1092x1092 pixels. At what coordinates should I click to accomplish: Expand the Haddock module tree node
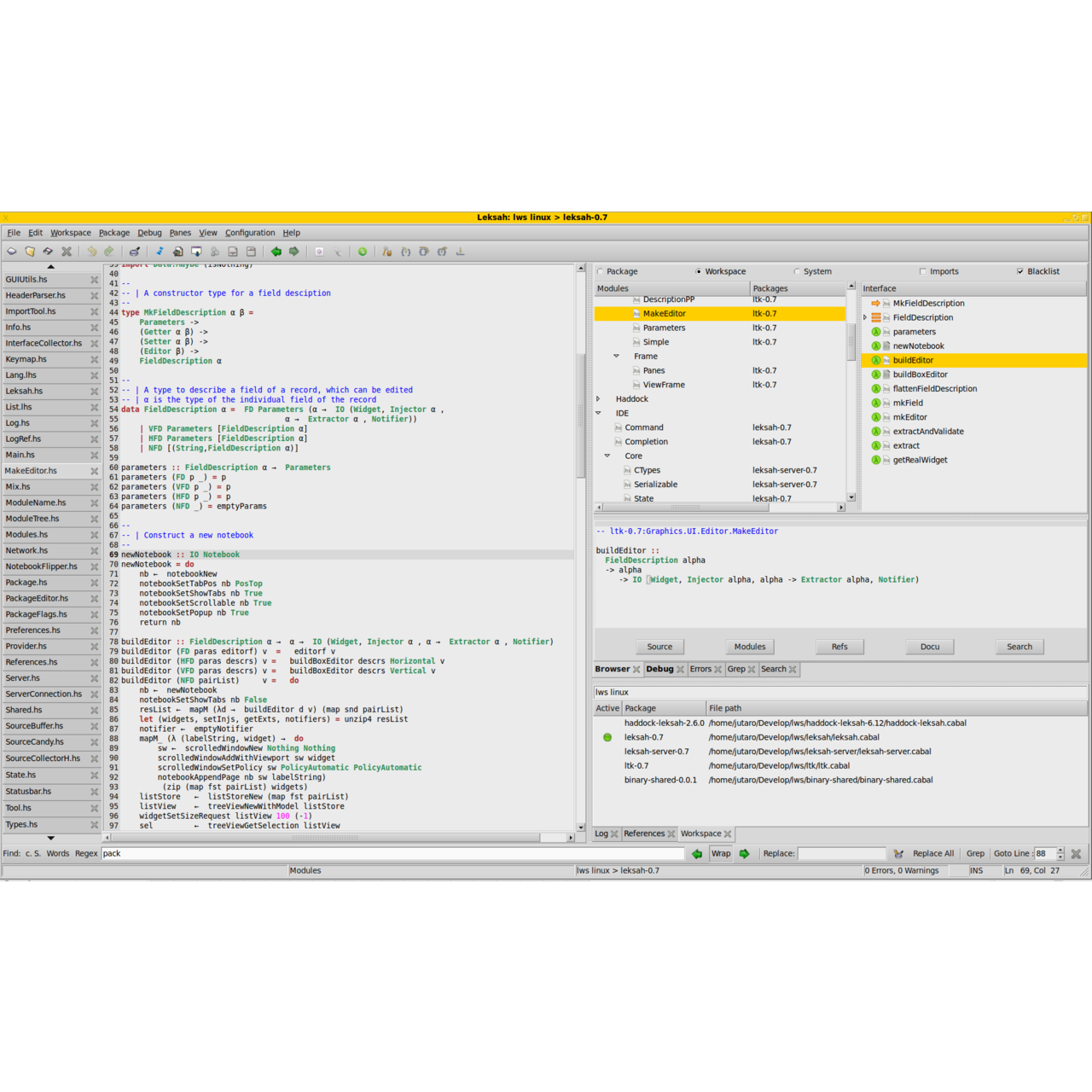[598, 399]
